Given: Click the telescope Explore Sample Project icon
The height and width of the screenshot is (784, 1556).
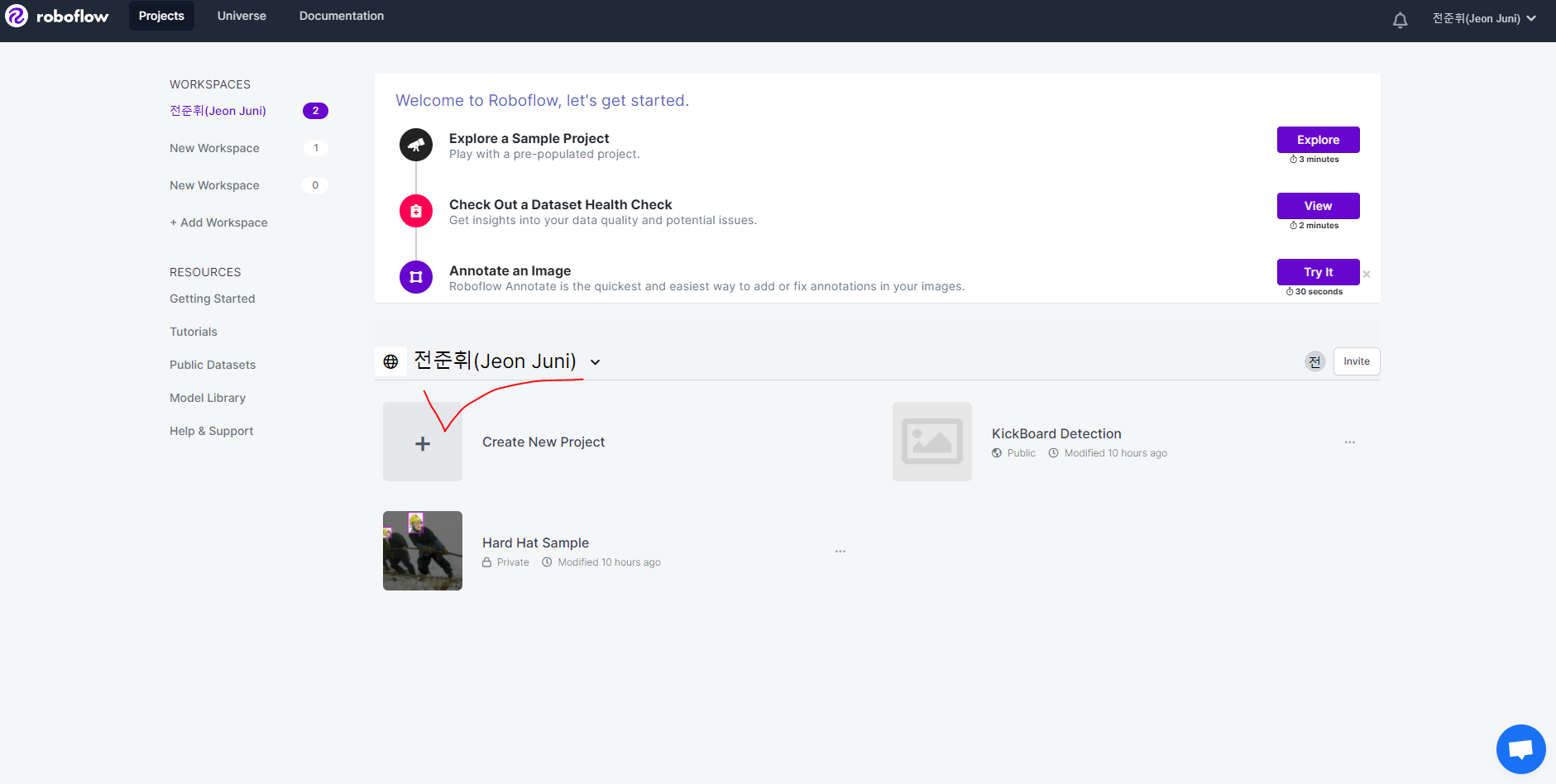Looking at the screenshot, I should [416, 145].
